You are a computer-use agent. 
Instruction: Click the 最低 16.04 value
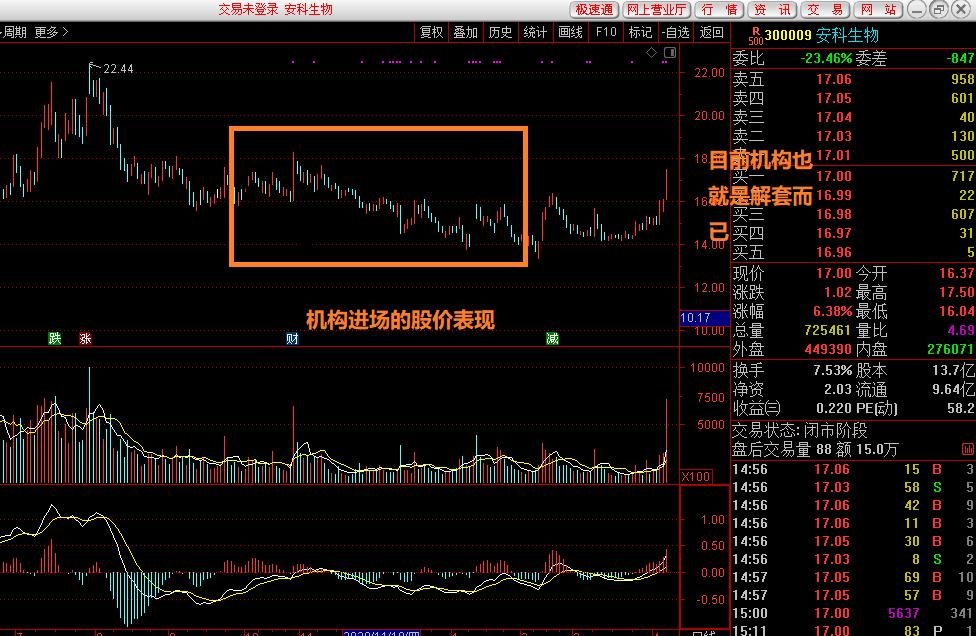click(x=957, y=311)
